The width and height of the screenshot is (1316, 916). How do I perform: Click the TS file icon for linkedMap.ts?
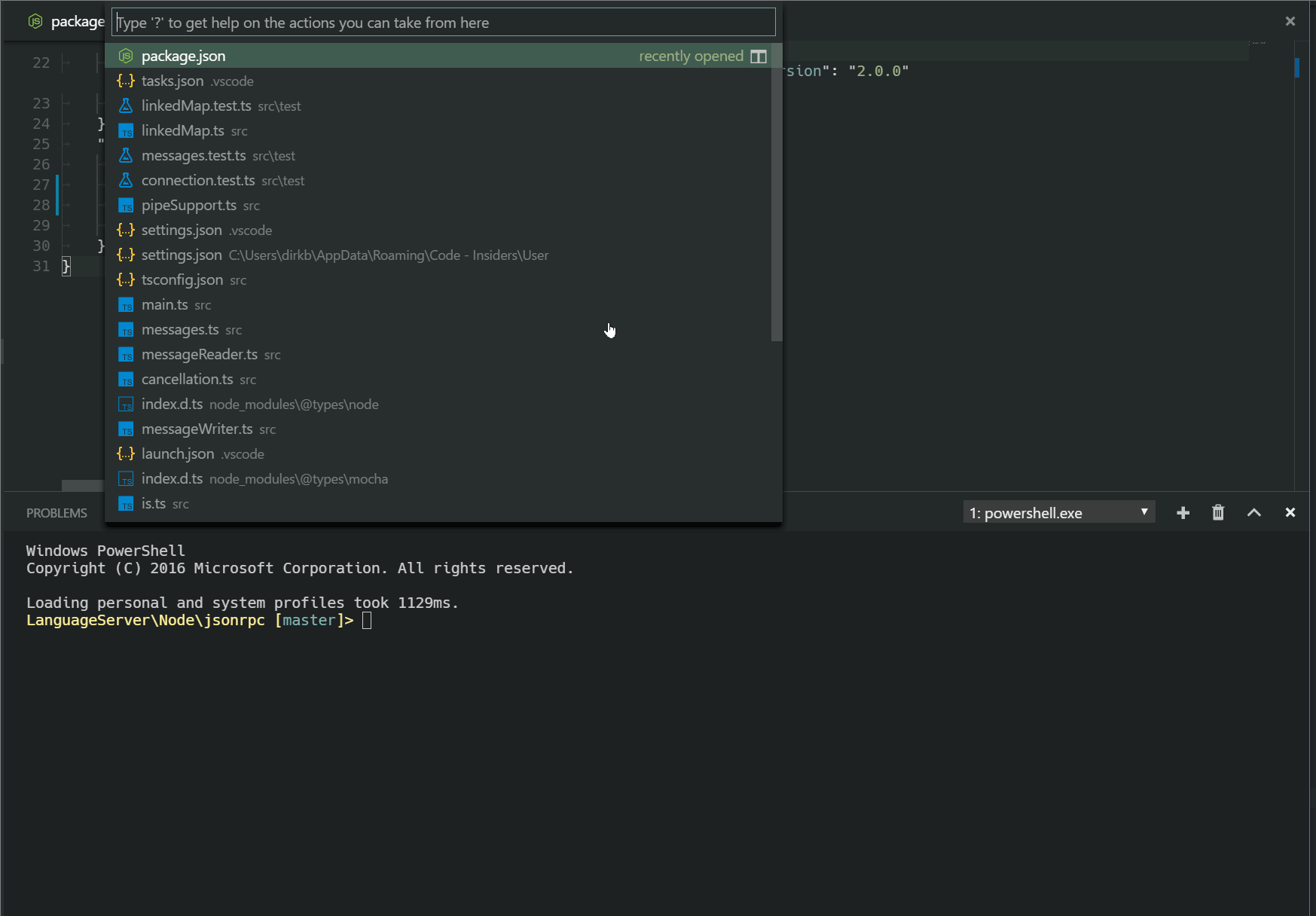[x=125, y=130]
